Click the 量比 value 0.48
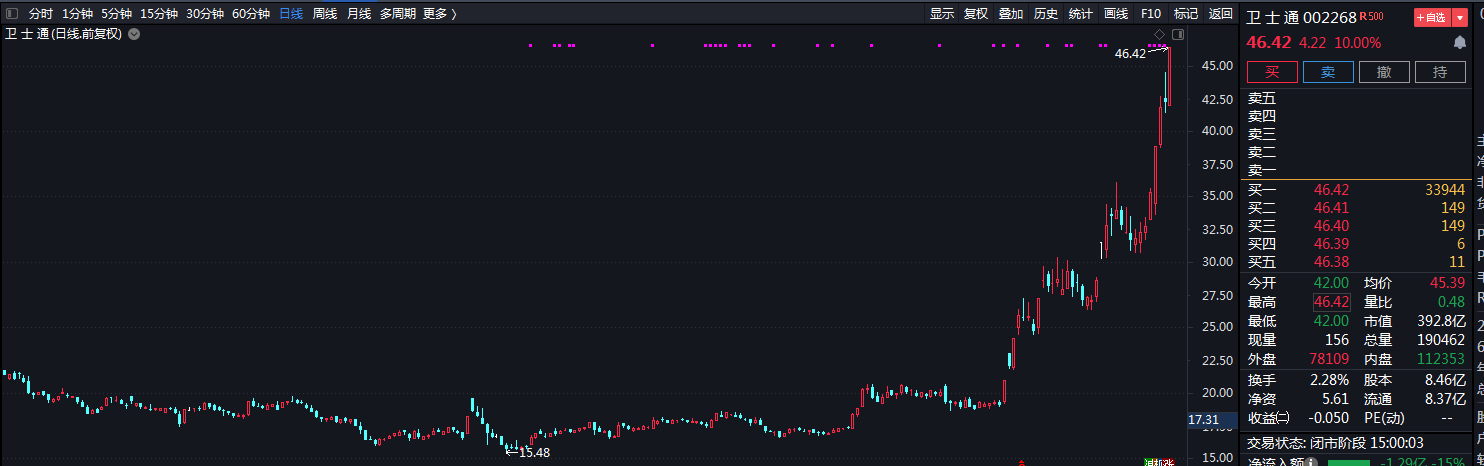 [1452, 302]
